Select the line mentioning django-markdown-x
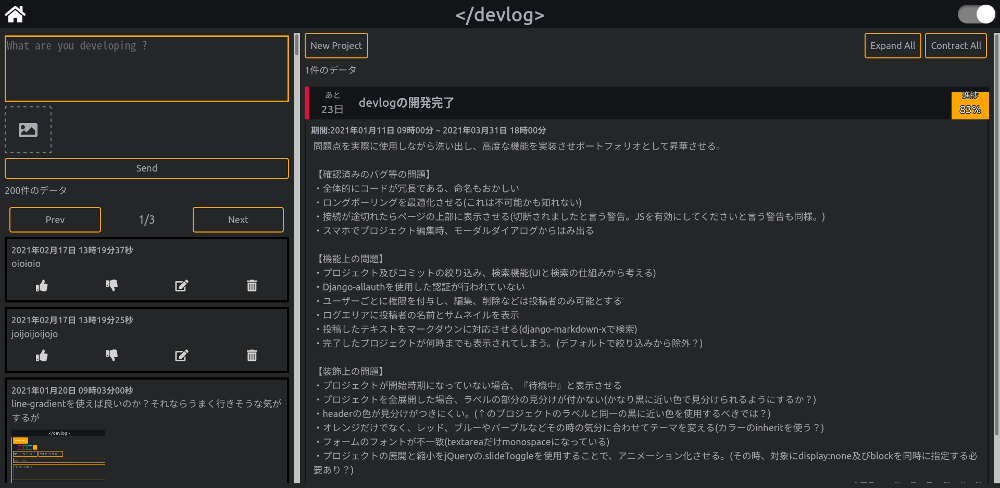 point(476,329)
